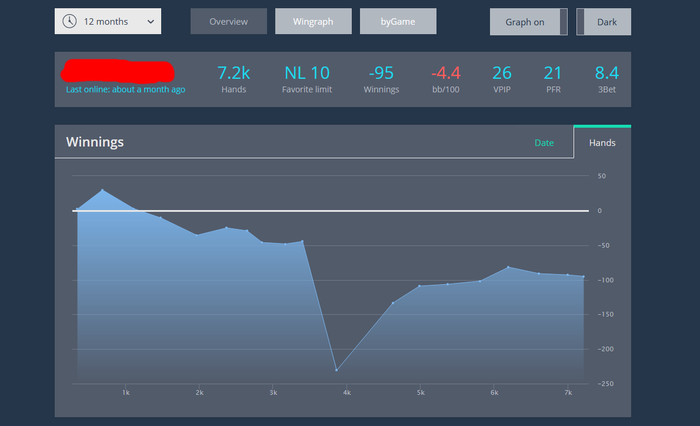This screenshot has width=700, height=426.
Task: Expand the time range chevron arrow
Action: [151, 21]
